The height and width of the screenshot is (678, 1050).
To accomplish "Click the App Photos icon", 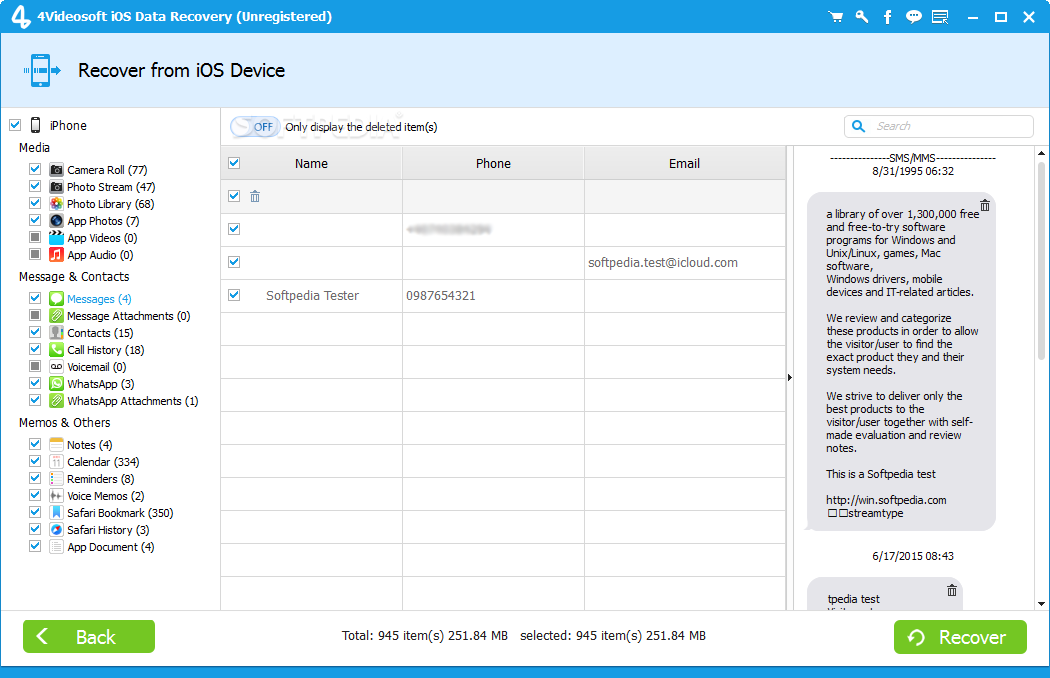I will point(57,220).
